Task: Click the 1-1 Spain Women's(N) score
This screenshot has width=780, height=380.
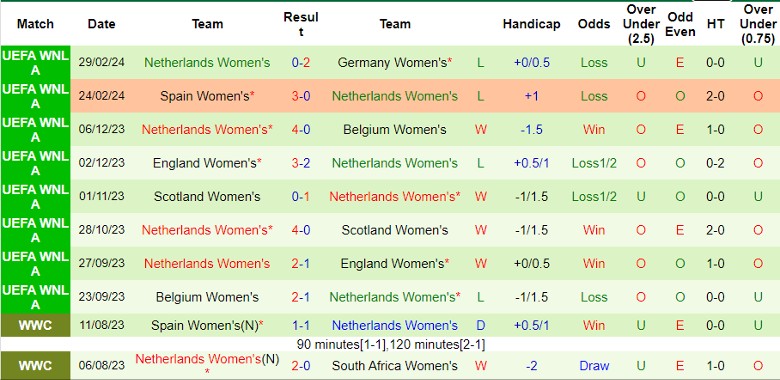Action: [301, 325]
